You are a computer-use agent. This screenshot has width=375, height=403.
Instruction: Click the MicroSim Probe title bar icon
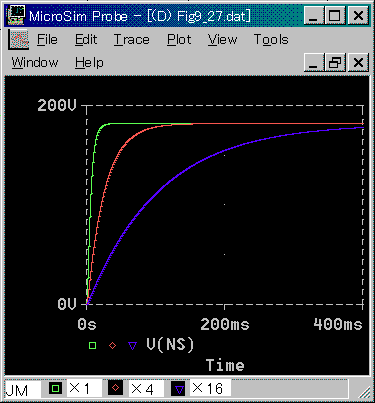pyautogui.click(x=16, y=15)
